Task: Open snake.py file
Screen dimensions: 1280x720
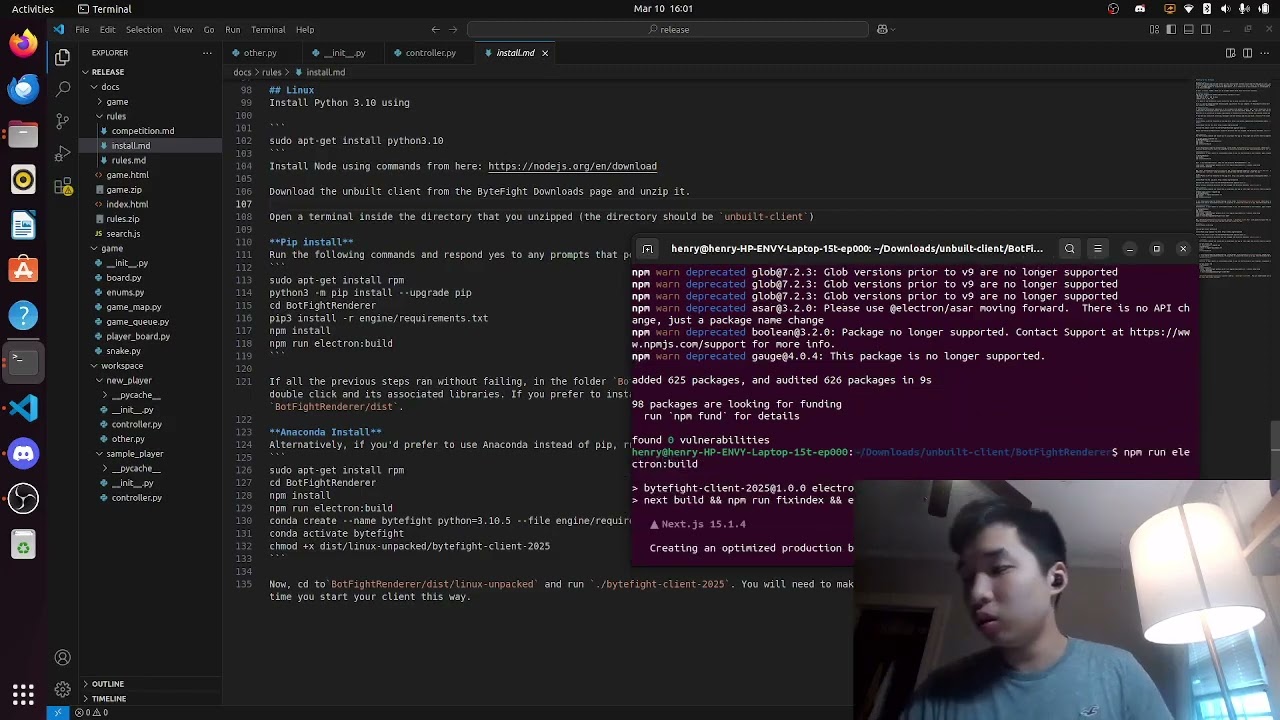Action: click(x=123, y=351)
